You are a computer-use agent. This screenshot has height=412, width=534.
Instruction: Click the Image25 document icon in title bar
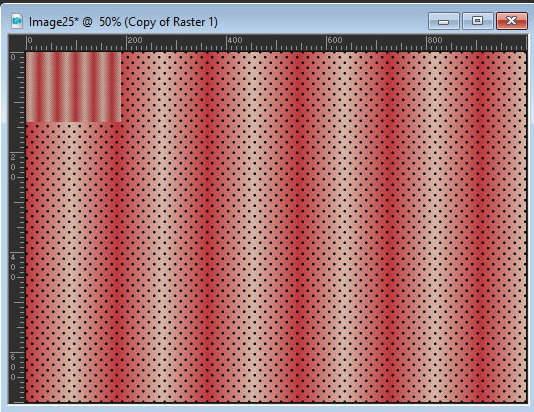click(x=17, y=21)
